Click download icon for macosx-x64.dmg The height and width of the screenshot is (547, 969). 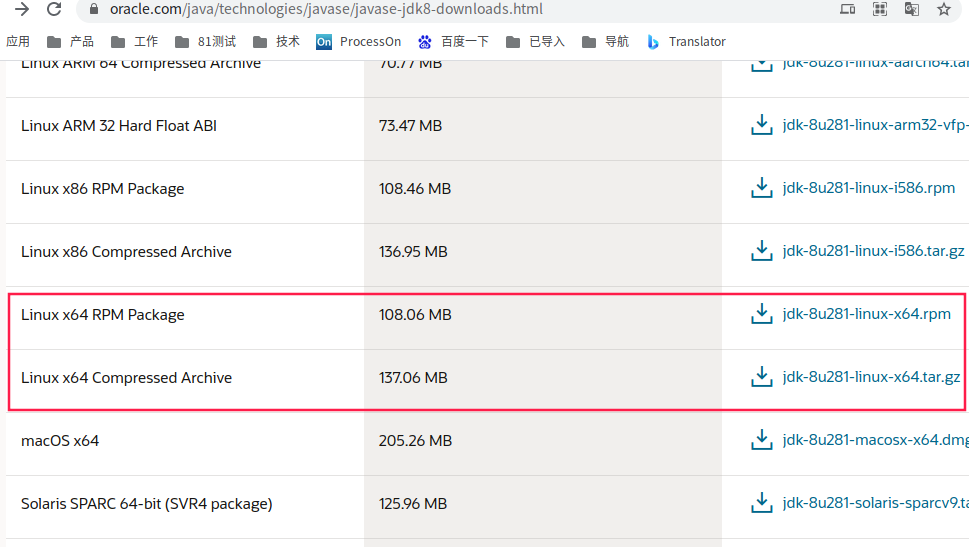pos(761,440)
